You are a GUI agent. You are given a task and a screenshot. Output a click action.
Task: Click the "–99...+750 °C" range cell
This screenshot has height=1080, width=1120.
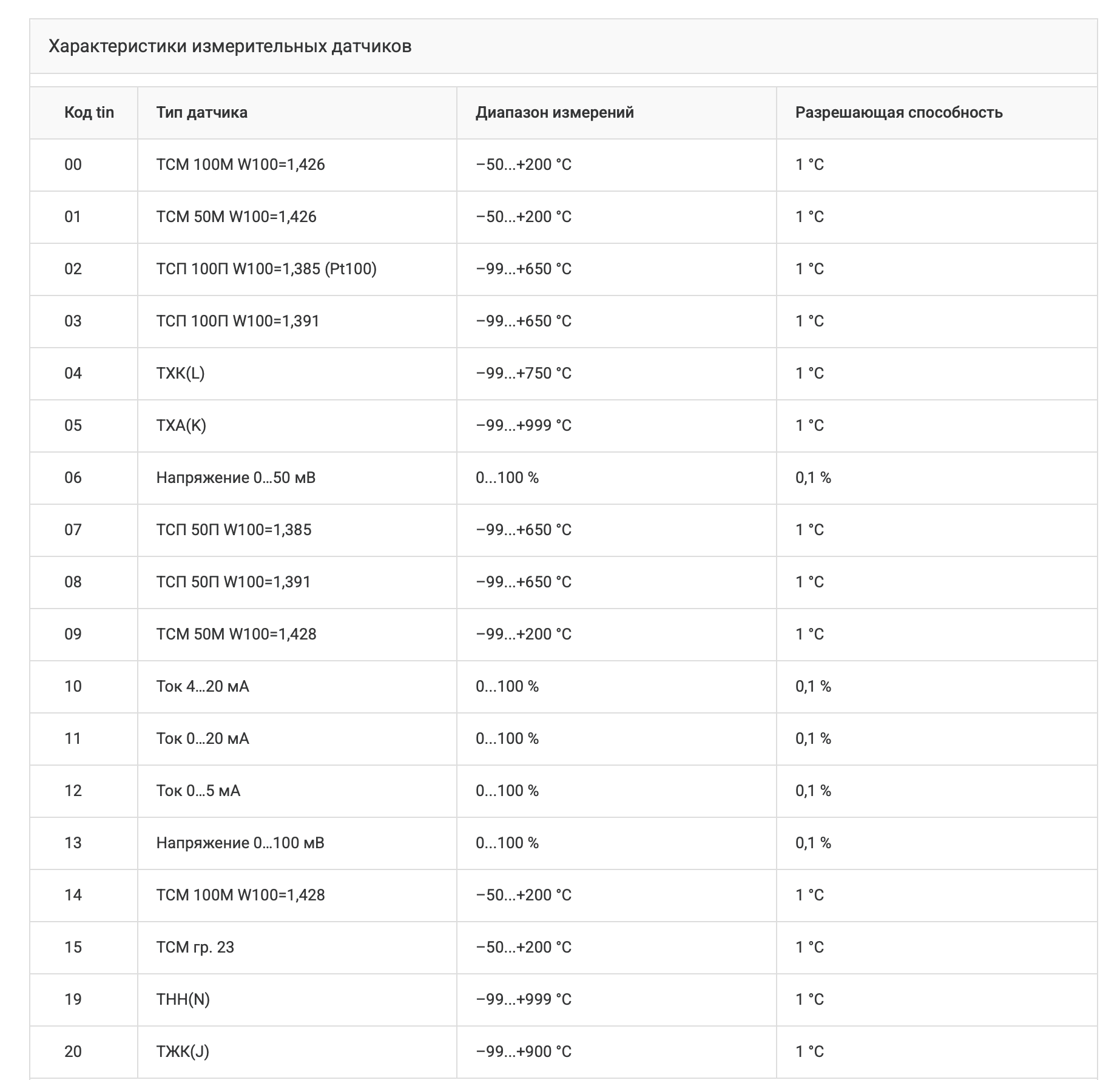point(524,373)
